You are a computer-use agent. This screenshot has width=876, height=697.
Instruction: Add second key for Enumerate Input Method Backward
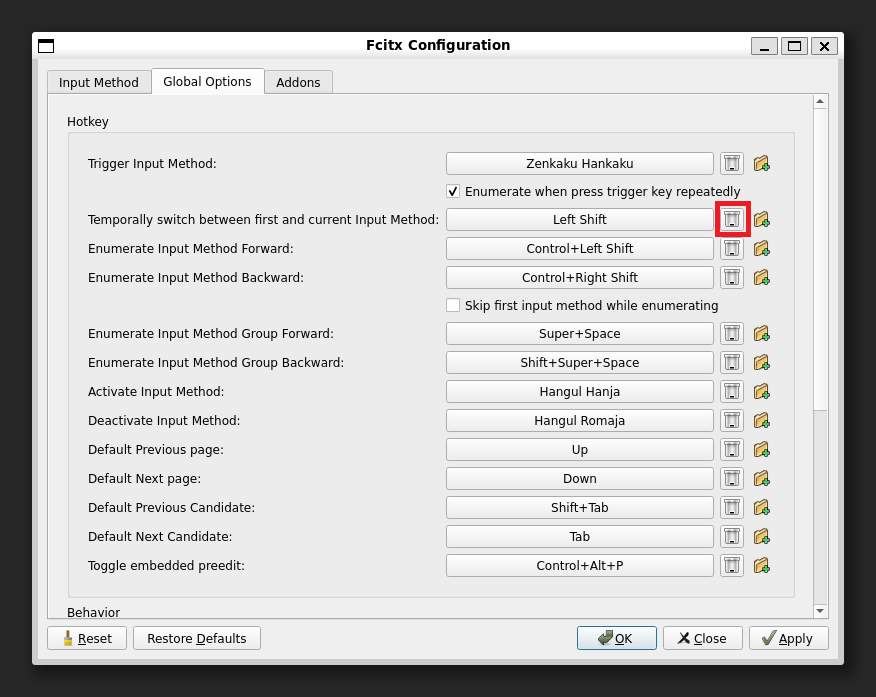coord(761,278)
